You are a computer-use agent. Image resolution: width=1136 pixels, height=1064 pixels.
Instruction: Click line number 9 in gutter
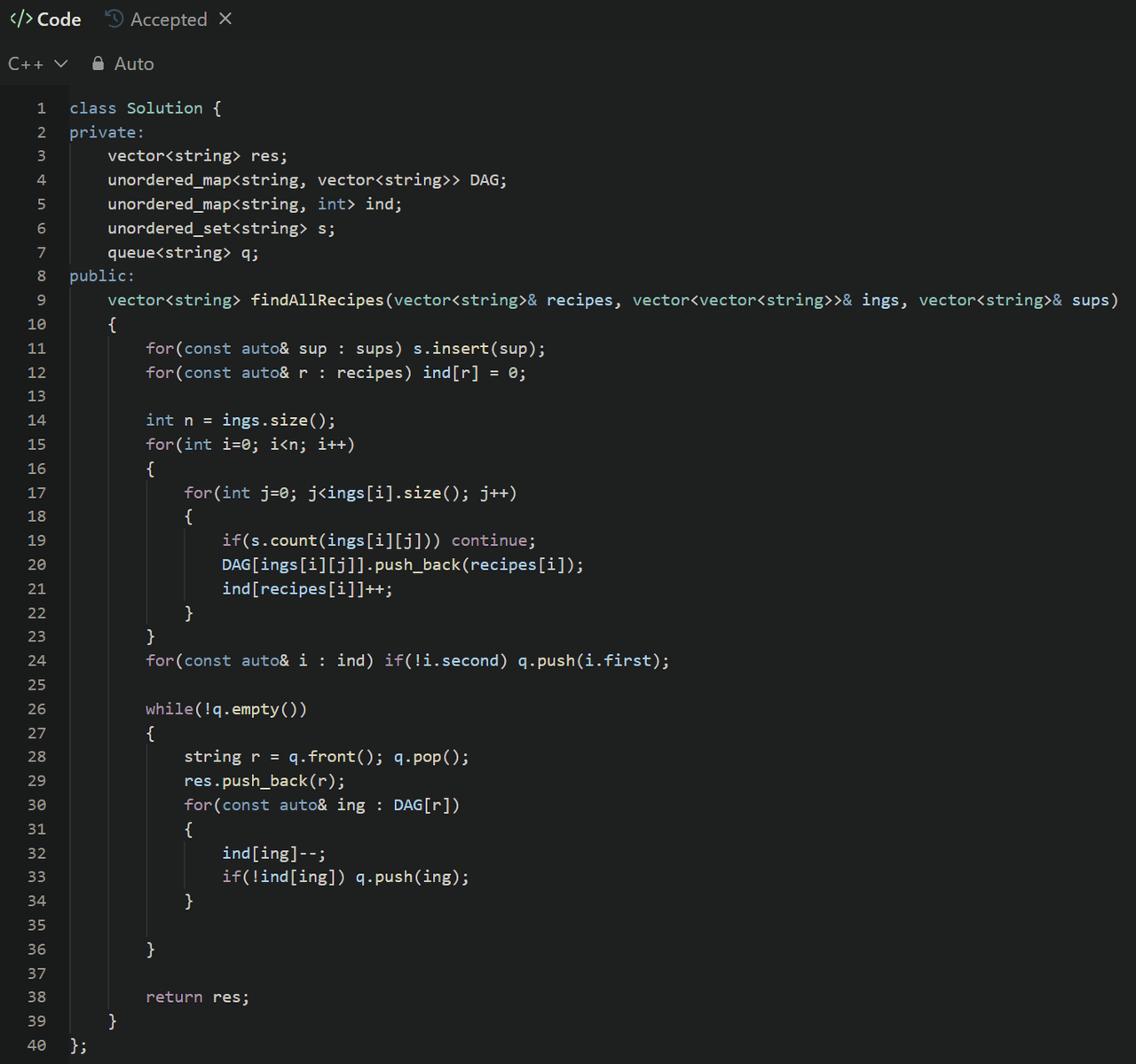[41, 300]
